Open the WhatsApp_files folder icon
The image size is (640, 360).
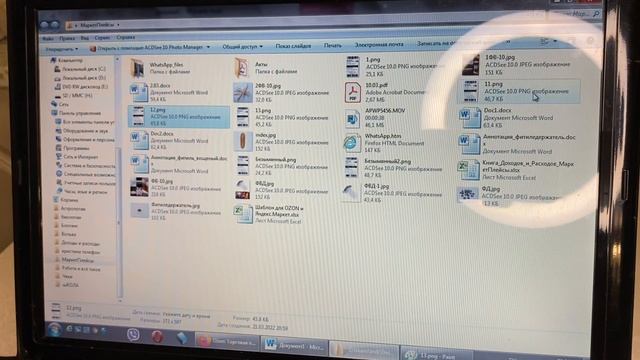pyautogui.click(x=138, y=68)
